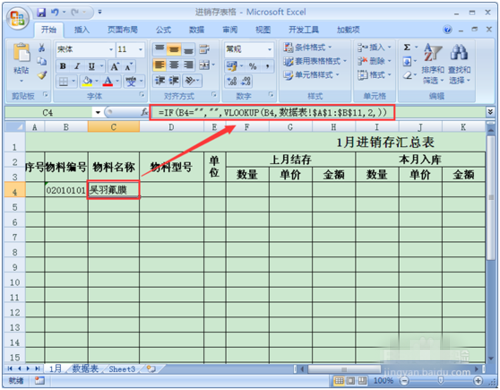Toggle underline formatting
The height and width of the screenshot is (390, 500).
(92, 66)
